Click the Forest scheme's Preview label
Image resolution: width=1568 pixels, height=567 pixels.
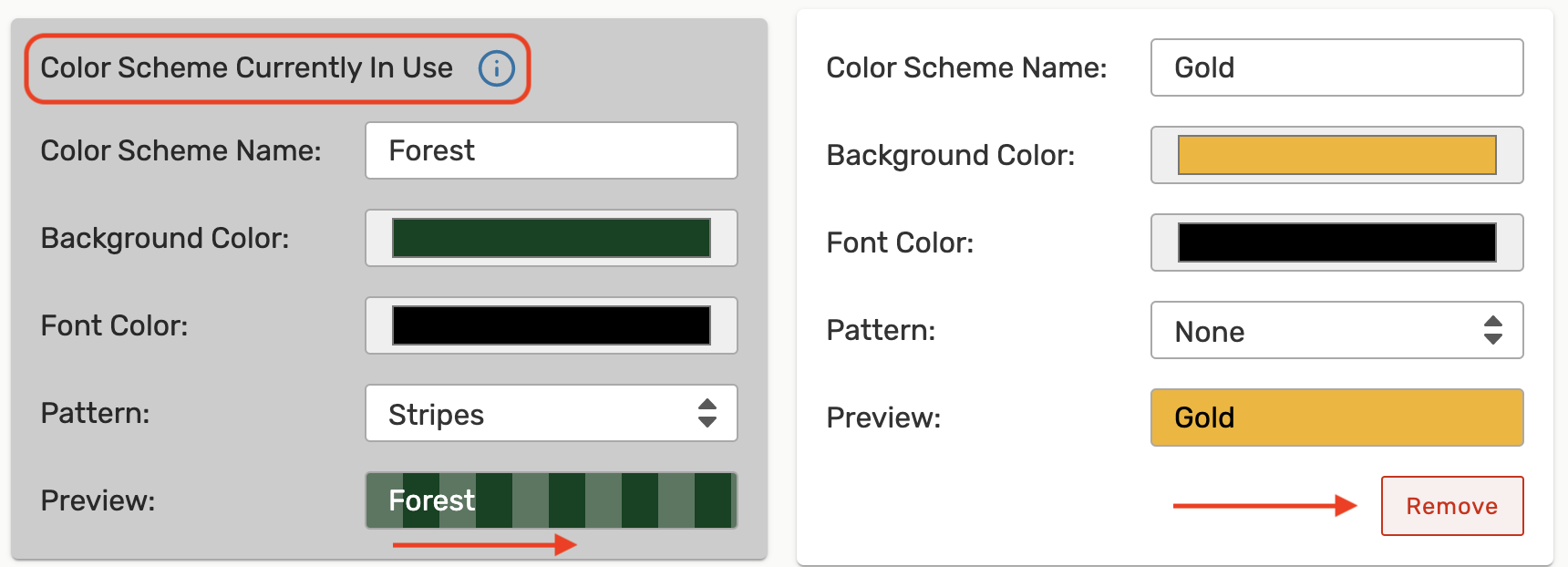[x=98, y=500]
